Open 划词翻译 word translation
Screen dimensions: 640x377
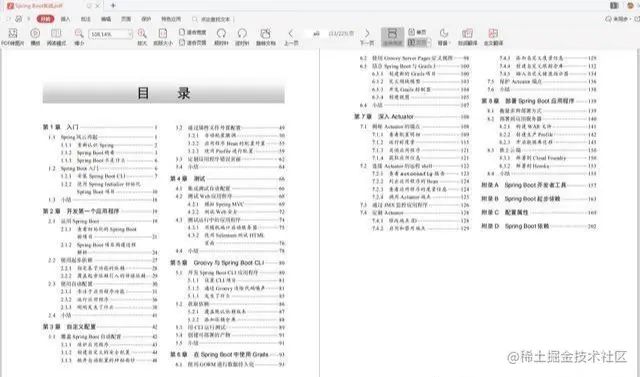467,37
